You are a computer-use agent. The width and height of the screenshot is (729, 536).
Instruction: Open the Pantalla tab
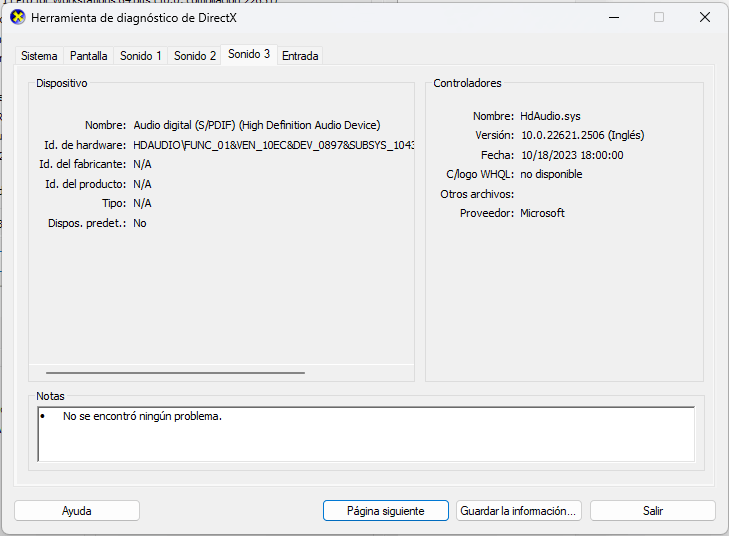pos(88,56)
